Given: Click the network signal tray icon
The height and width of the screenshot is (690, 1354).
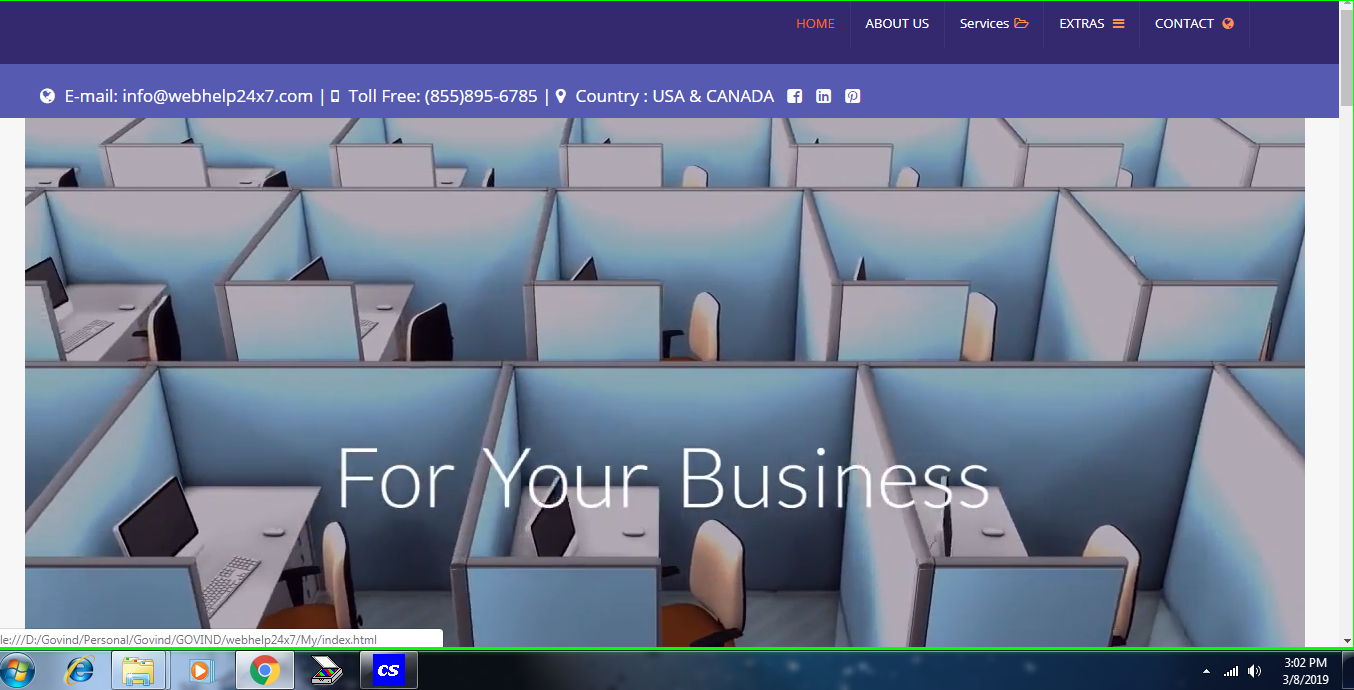Looking at the screenshot, I should point(1231,671).
